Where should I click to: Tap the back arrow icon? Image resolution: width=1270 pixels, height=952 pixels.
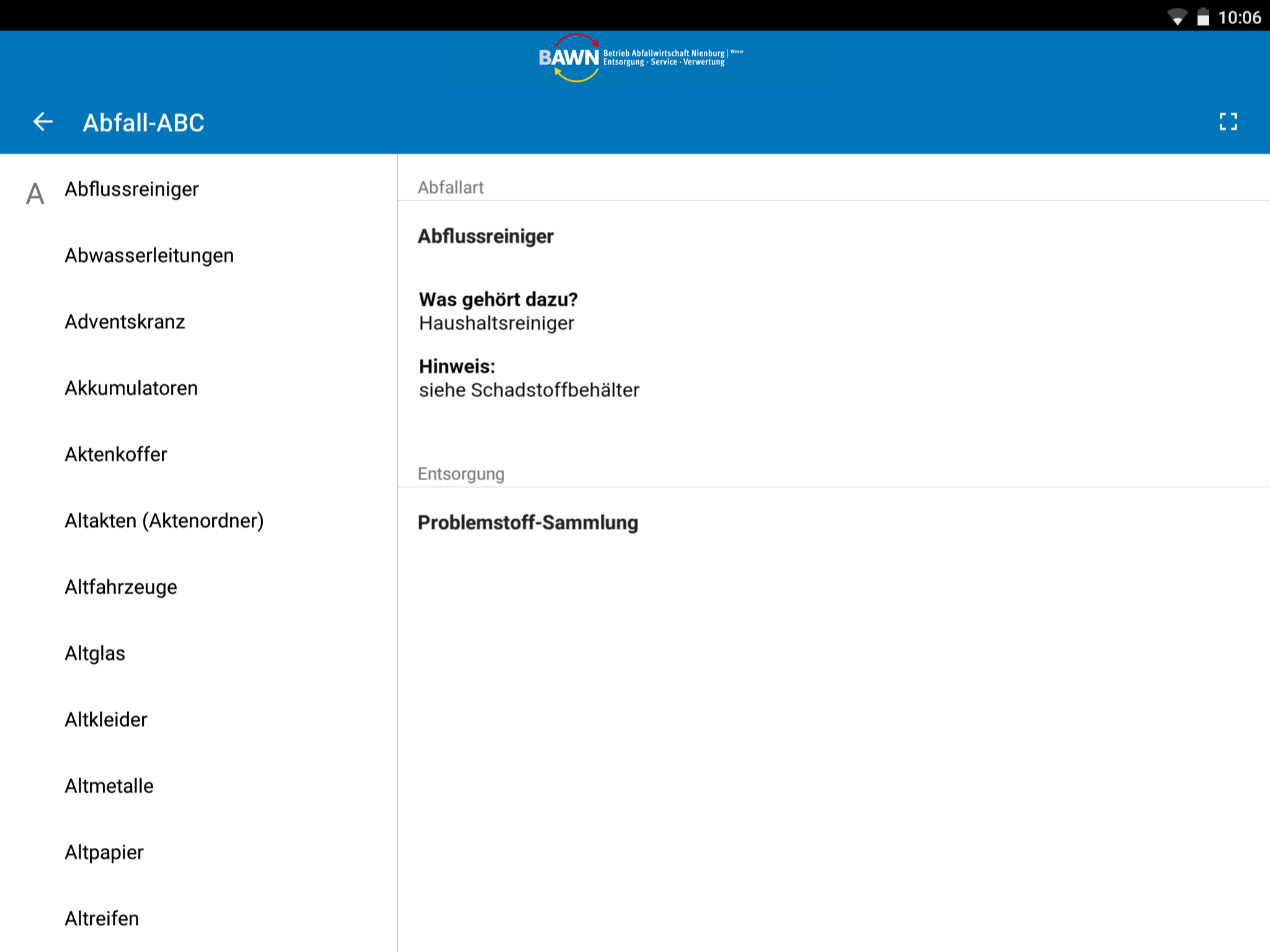click(x=43, y=121)
